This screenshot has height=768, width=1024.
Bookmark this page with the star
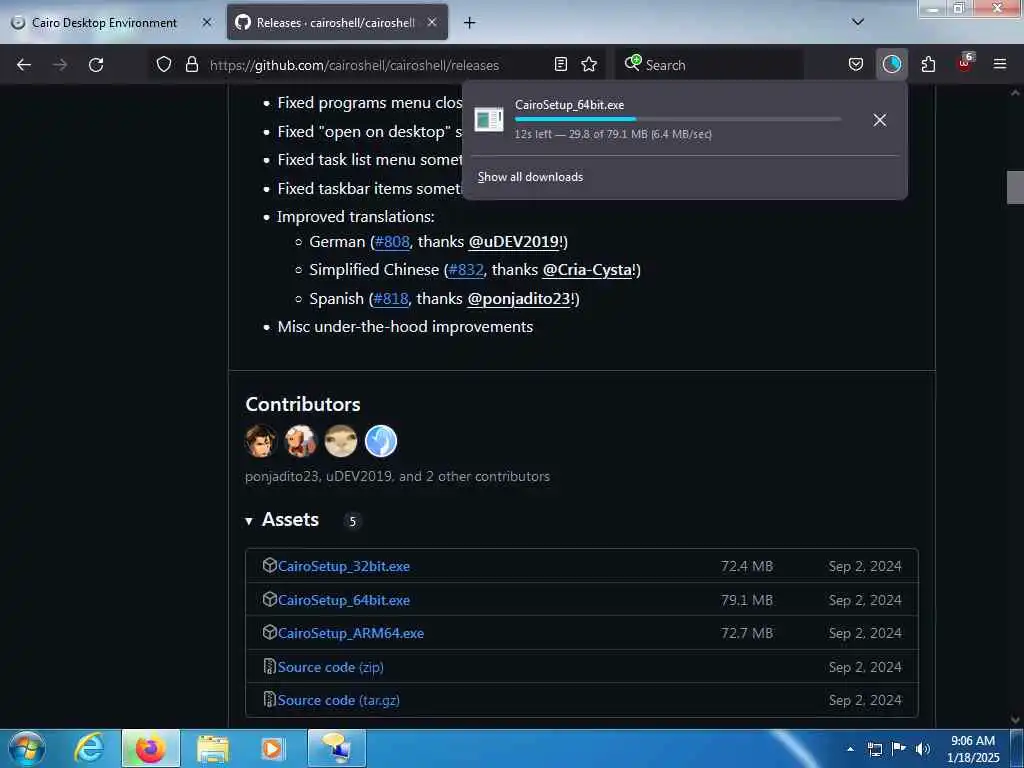pyautogui.click(x=589, y=65)
